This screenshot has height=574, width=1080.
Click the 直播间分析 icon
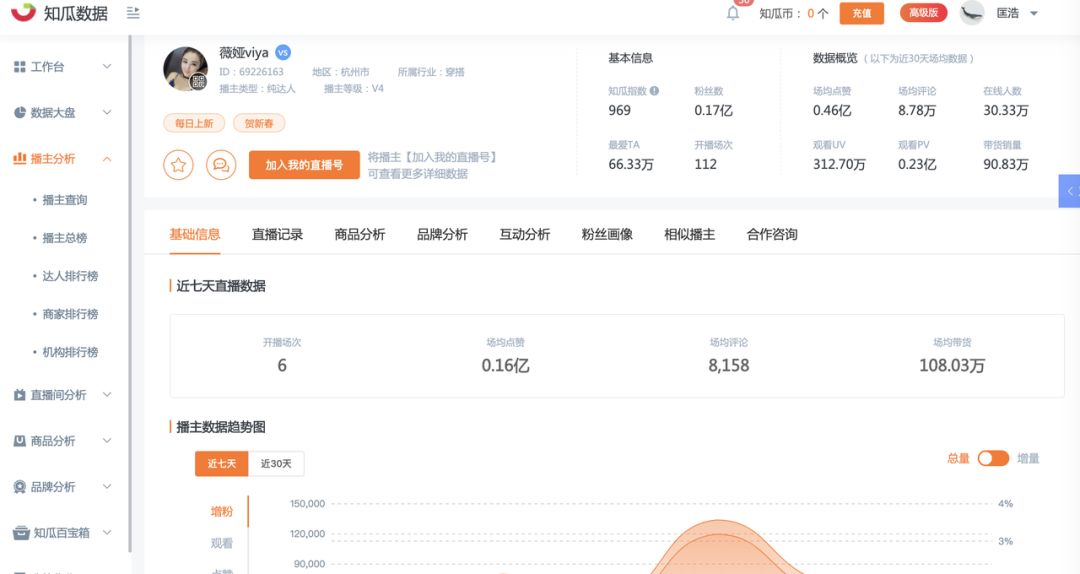(x=19, y=395)
